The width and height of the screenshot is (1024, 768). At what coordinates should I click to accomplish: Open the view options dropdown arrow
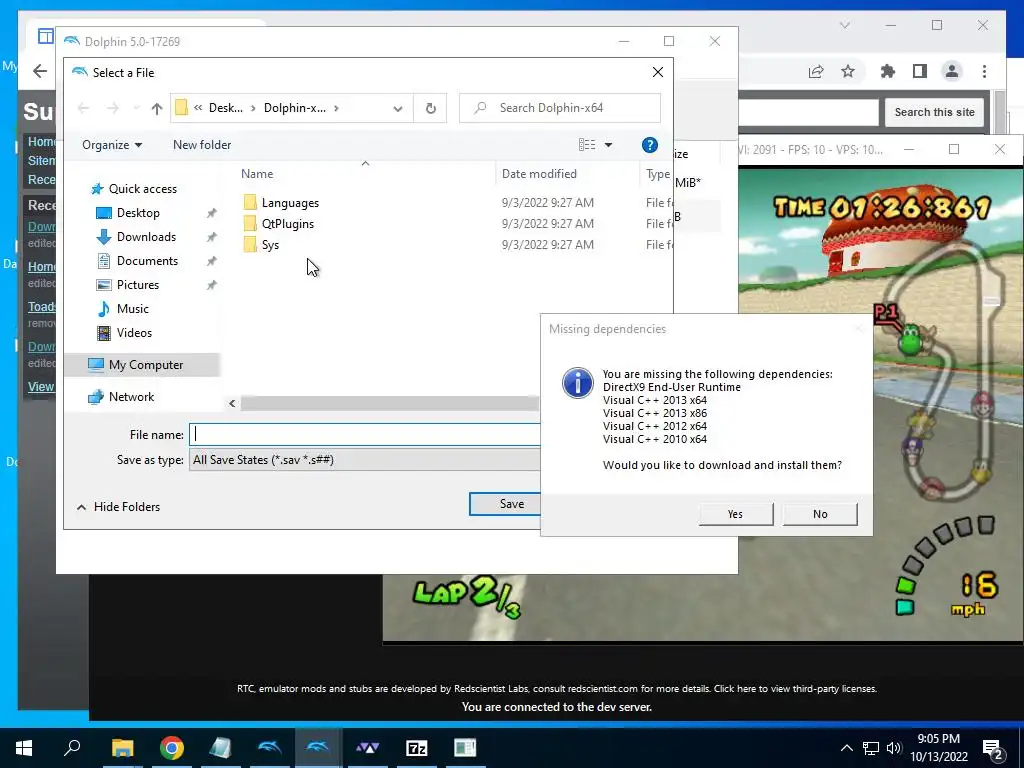pos(608,145)
